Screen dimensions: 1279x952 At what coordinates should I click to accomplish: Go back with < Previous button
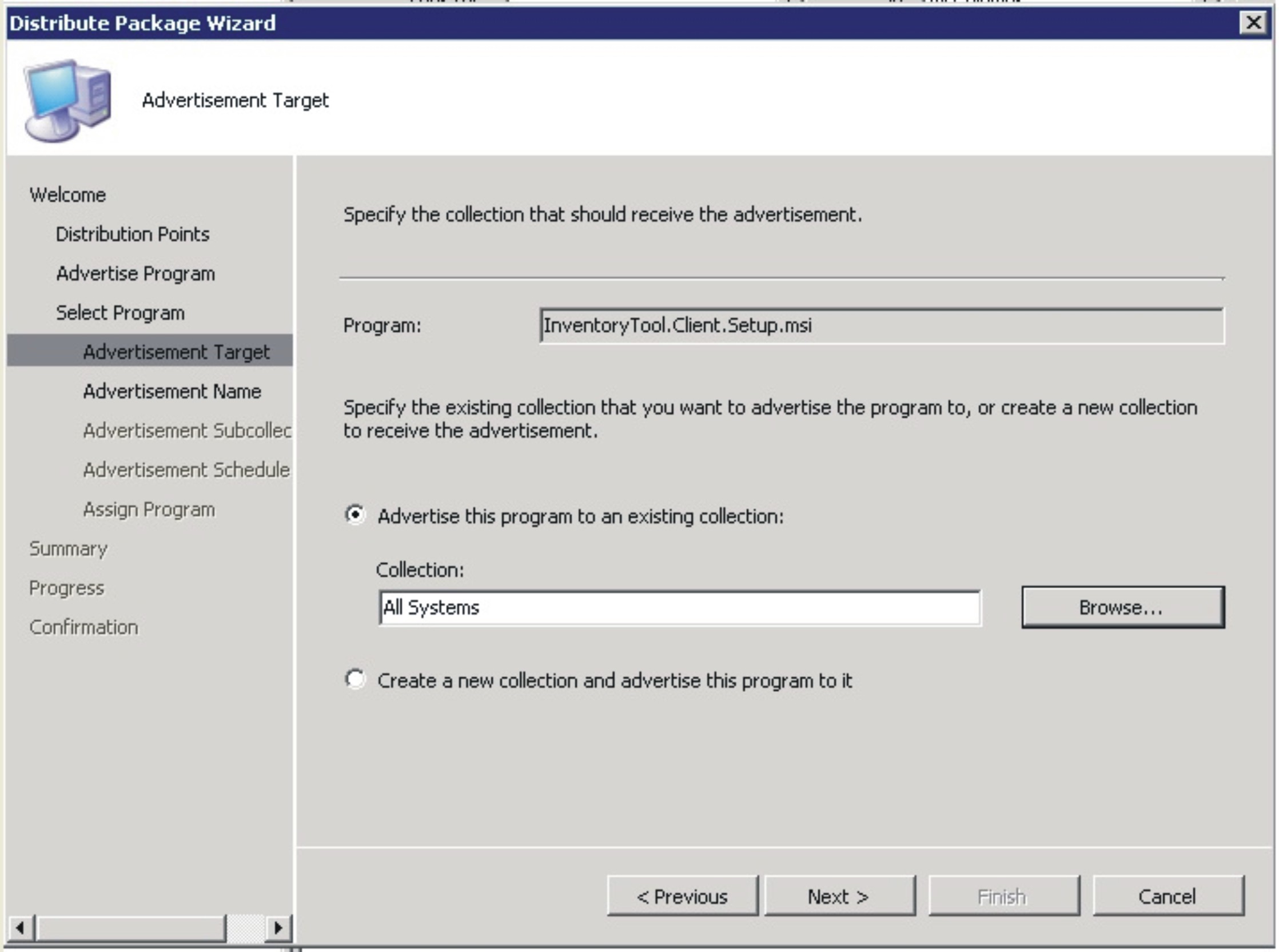(x=683, y=896)
